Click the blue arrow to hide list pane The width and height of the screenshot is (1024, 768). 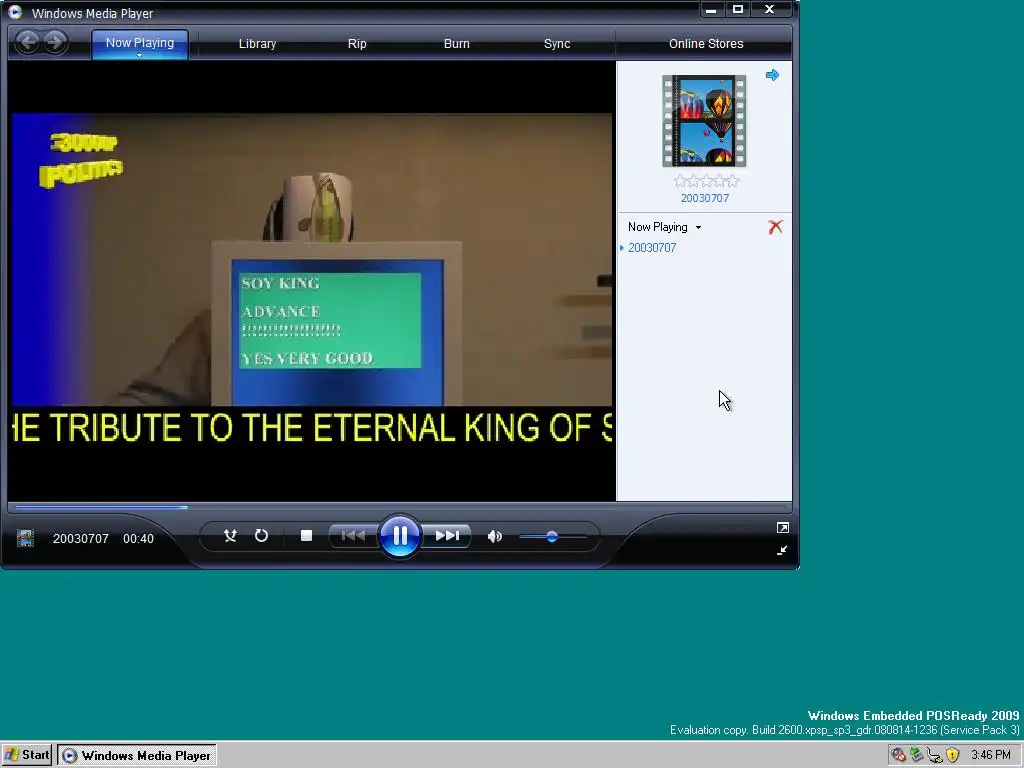click(x=773, y=75)
